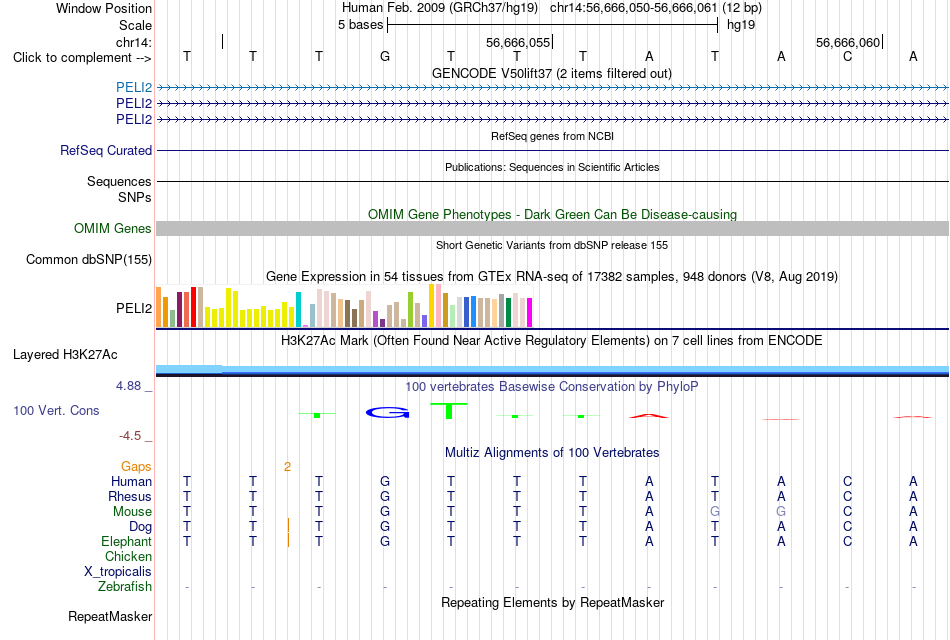Click the hg19 label beside the scale bar
950x640 pixels.
[x=740, y=25]
